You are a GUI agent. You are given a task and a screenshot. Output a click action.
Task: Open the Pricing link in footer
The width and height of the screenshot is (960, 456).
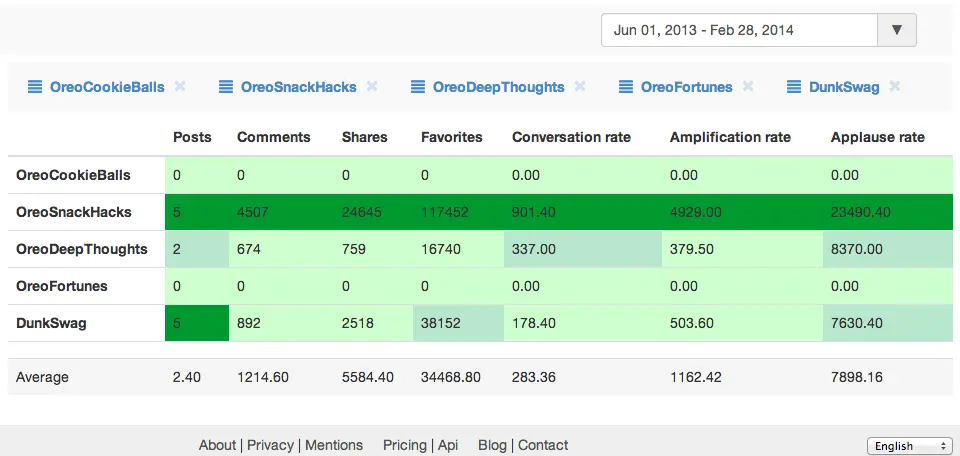[x=404, y=445]
